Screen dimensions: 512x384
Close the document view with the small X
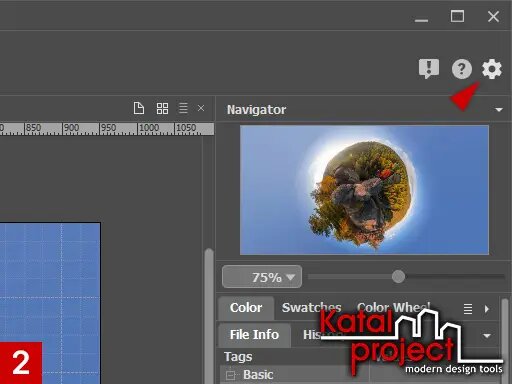(201, 108)
